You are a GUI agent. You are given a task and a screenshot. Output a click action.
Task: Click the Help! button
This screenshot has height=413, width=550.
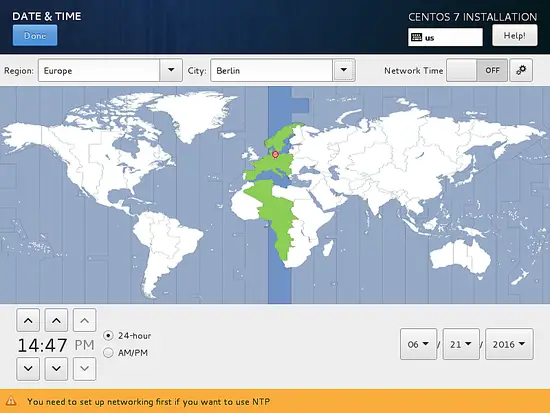tap(515, 35)
